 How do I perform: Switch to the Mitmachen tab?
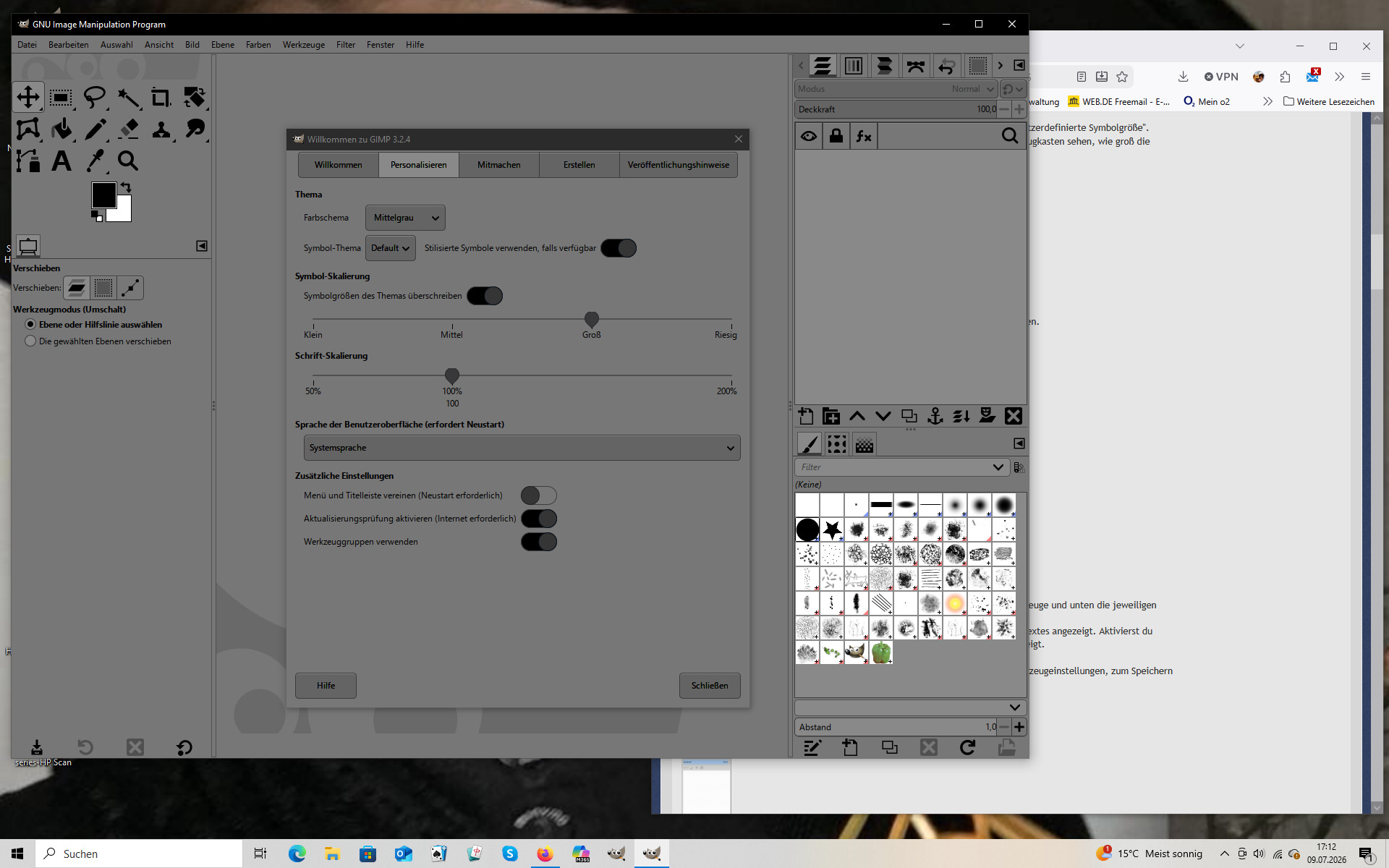499,165
